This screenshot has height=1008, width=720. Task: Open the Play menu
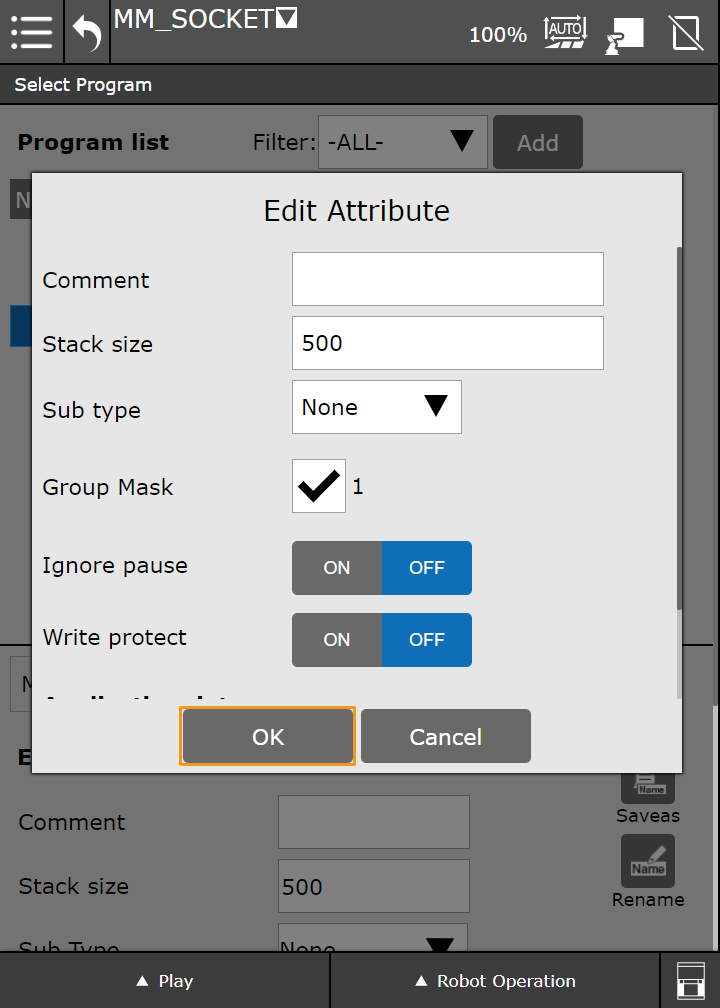pos(165,981)
